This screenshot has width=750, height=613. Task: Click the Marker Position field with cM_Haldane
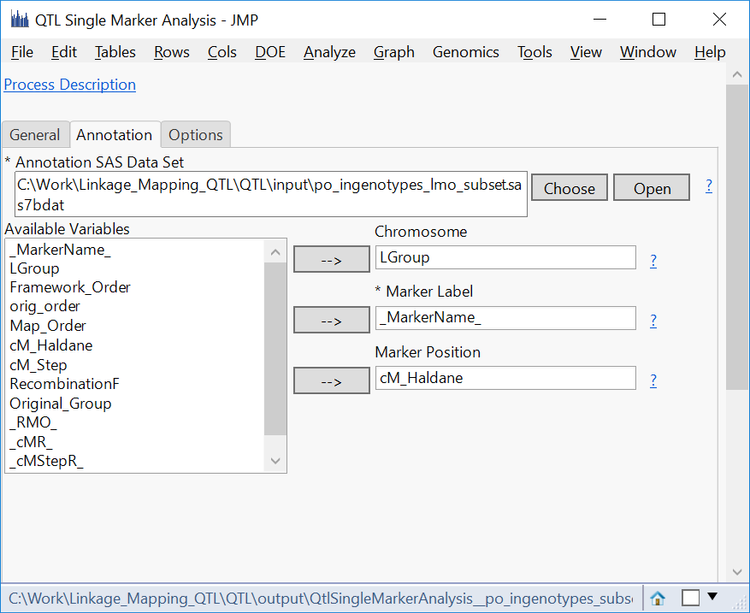tap(506, 378)
